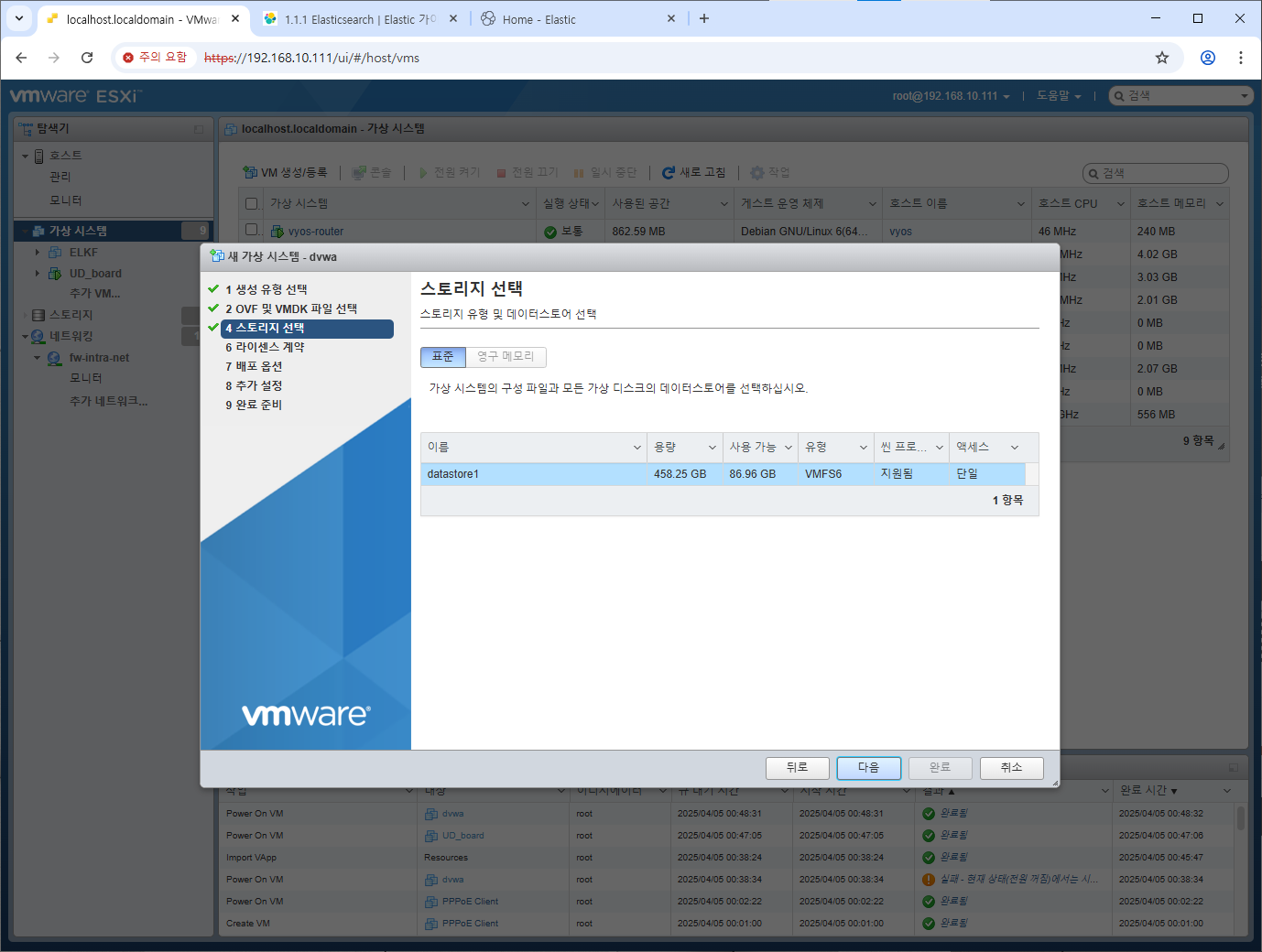Expand the ELKF virtual machine node
Screen dimensions: 1262x952
tap(37, 252)
